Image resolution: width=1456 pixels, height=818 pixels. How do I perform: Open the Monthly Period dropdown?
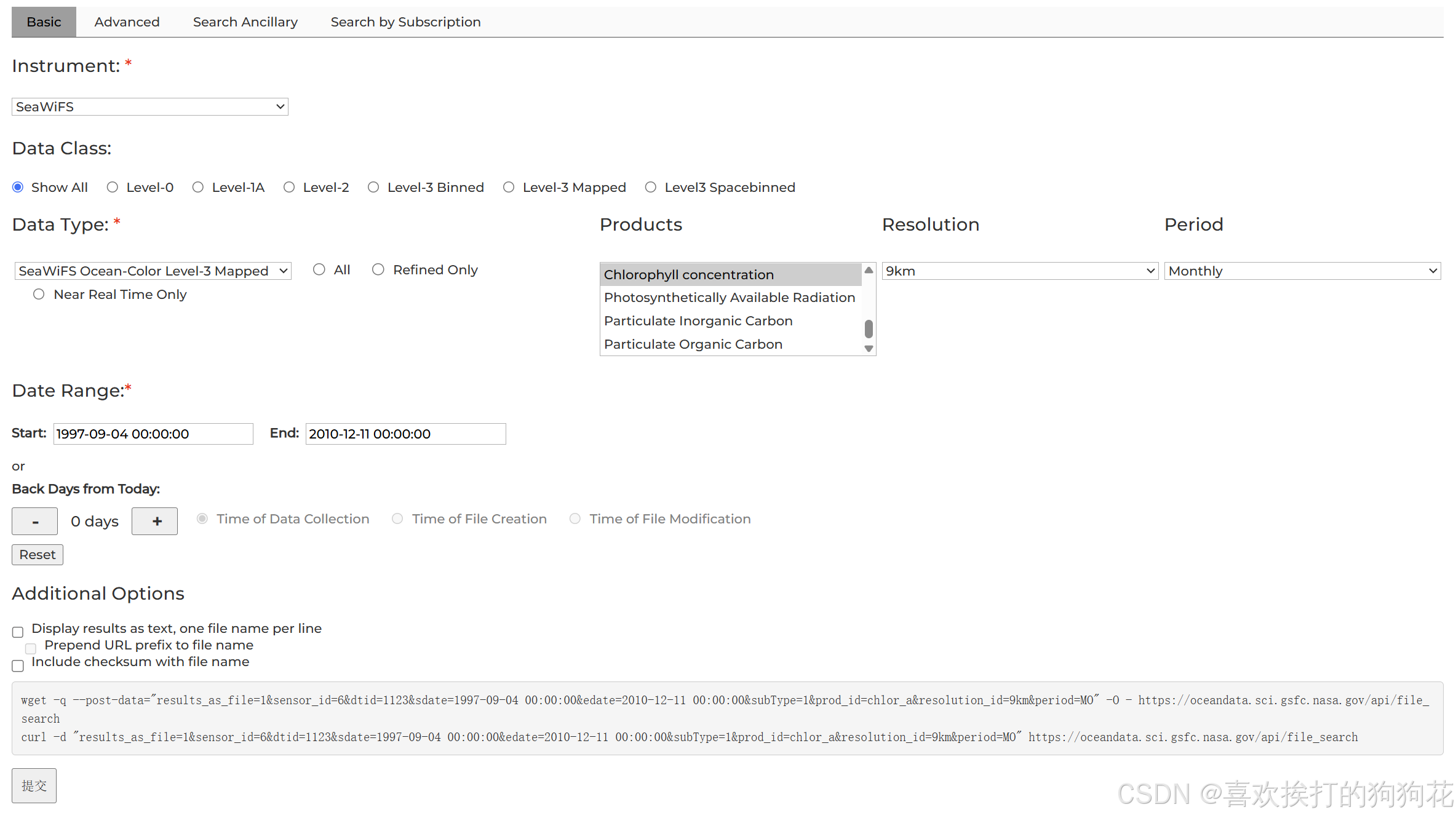1302,271
